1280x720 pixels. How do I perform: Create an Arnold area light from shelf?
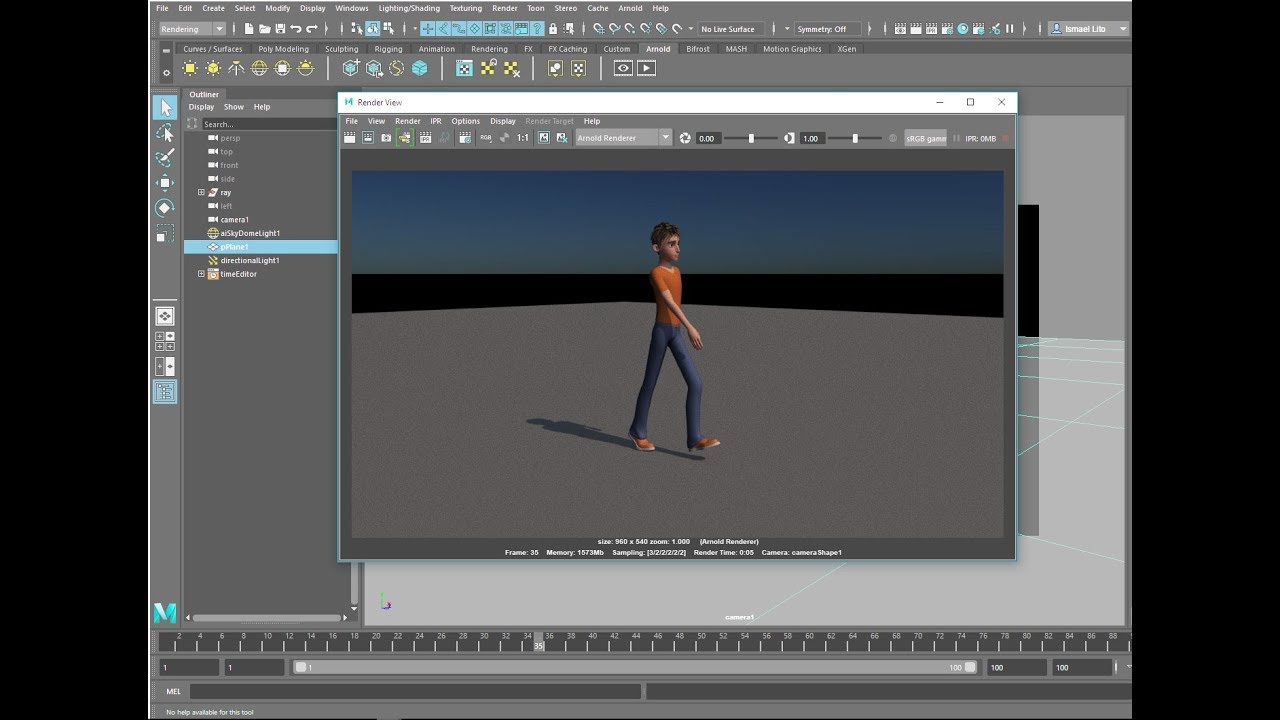tap(190, 68)
